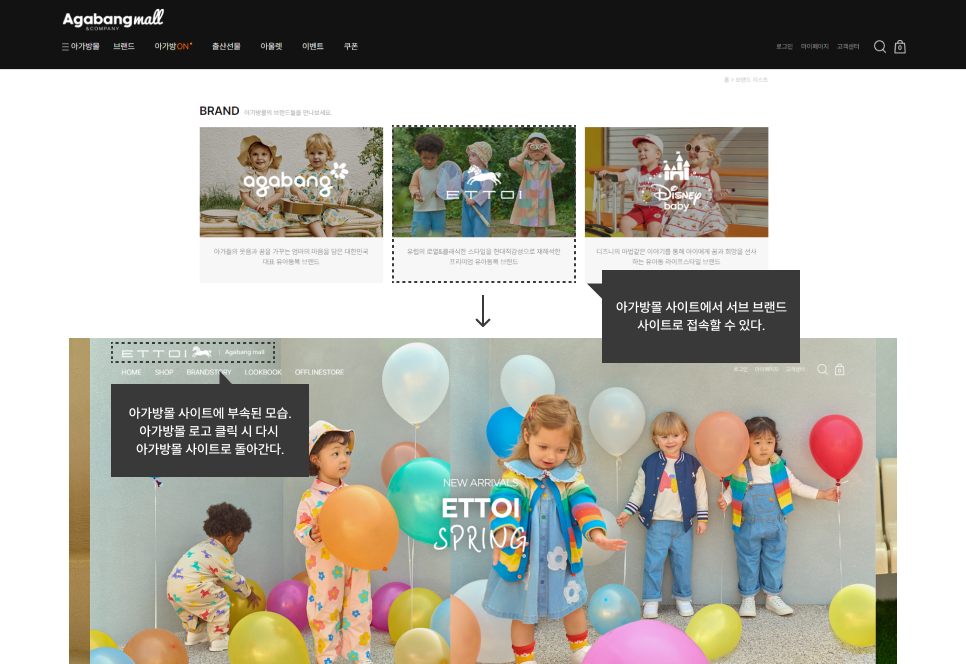Open the ETTOI brand card image
Screen dimensions: 966x664
click(484, 182)
